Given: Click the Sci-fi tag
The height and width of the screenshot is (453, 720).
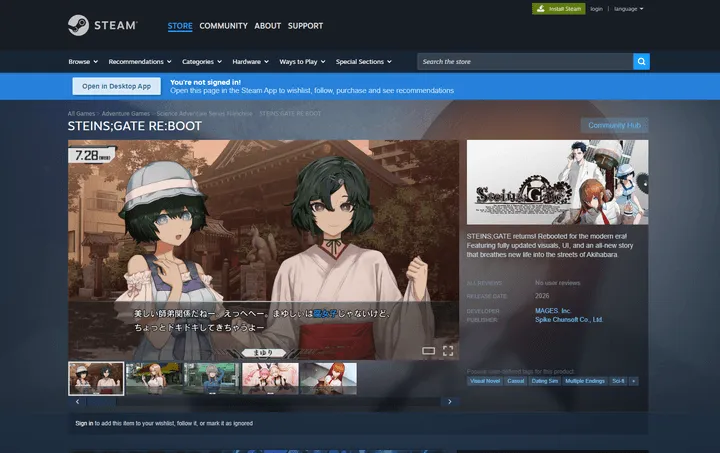Looking at the screenshot, I should (x=618, y=381).
